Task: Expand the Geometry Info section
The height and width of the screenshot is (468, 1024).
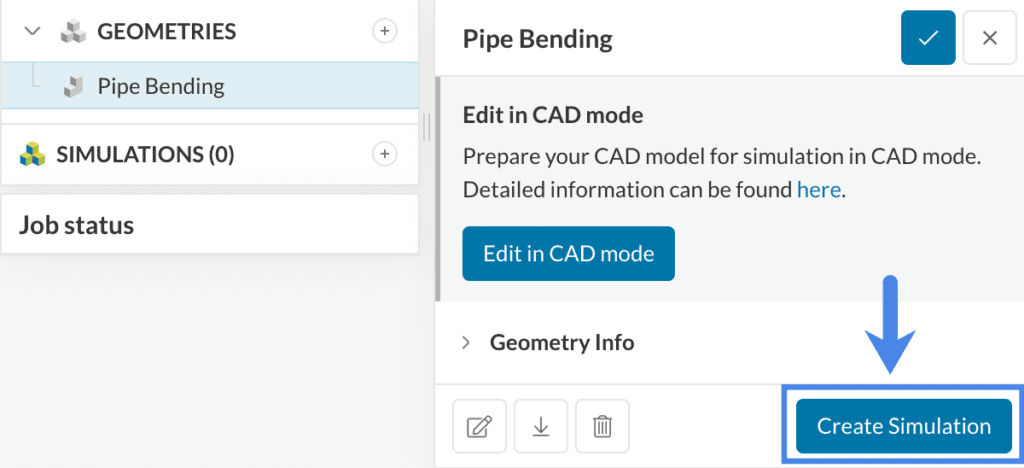Action: coord(466,342)
